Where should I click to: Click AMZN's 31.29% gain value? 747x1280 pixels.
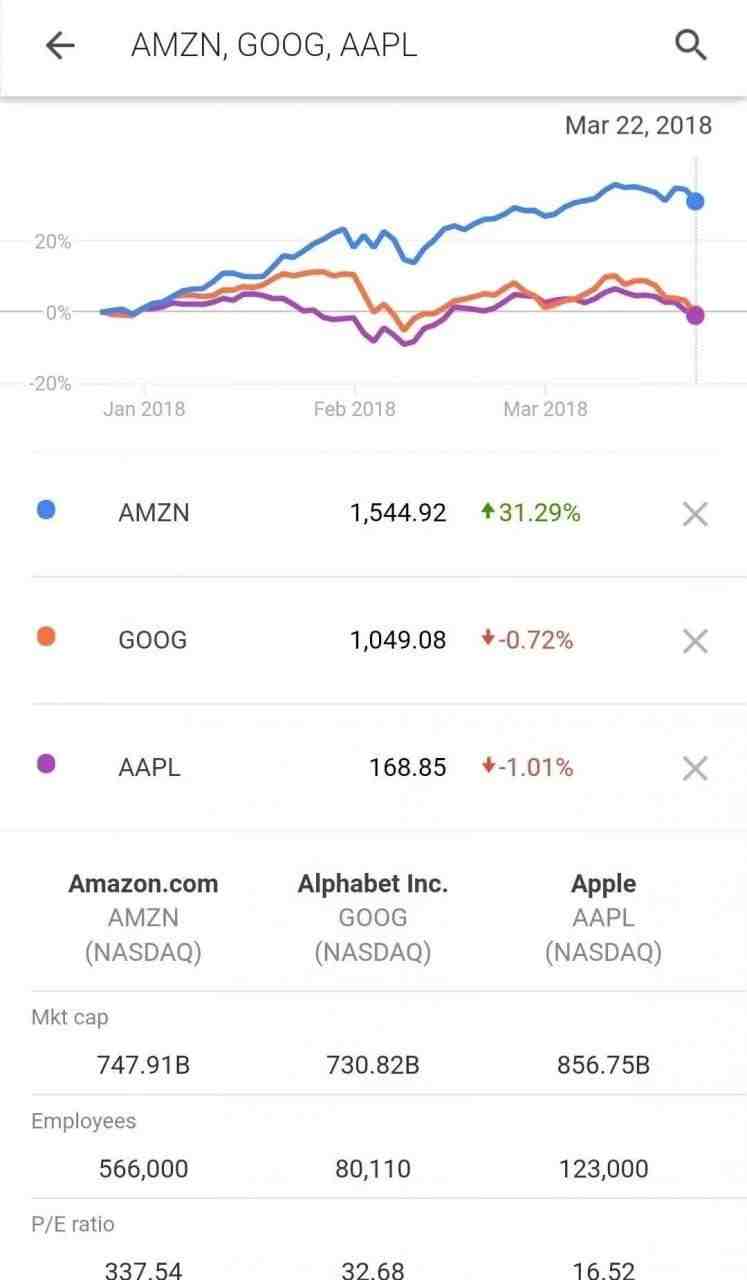click(530, 513)
